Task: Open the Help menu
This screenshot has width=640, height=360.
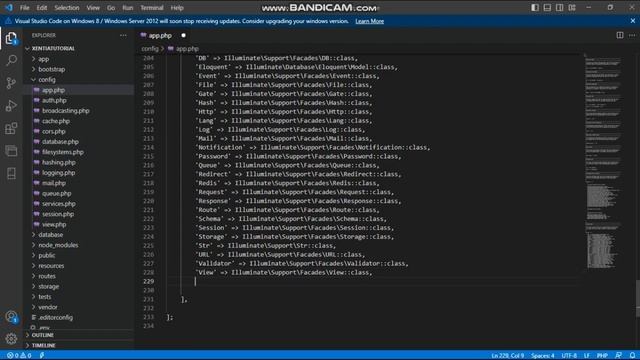Action: coord(177,8)
